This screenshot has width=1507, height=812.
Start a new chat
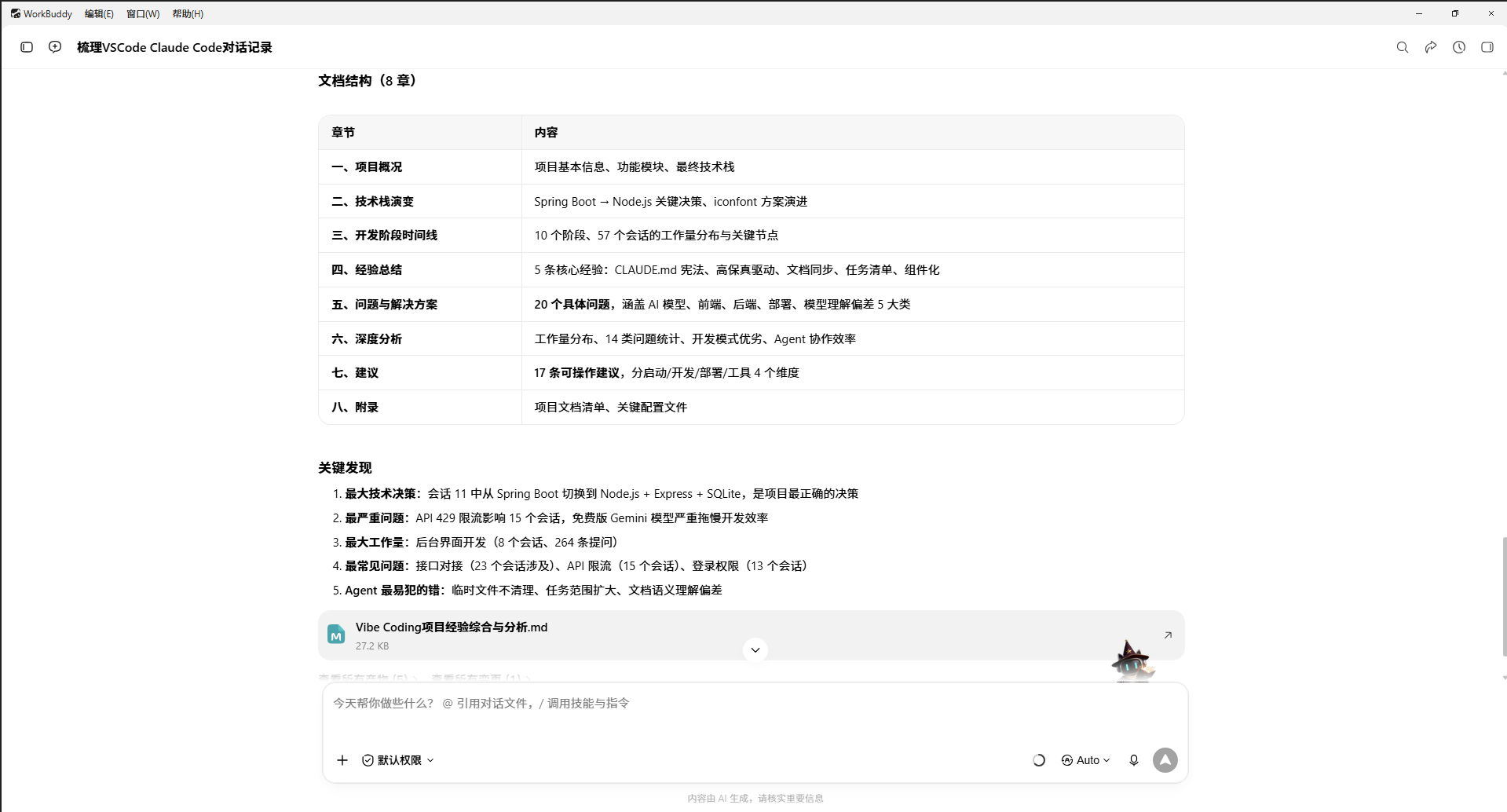point(55,47)
